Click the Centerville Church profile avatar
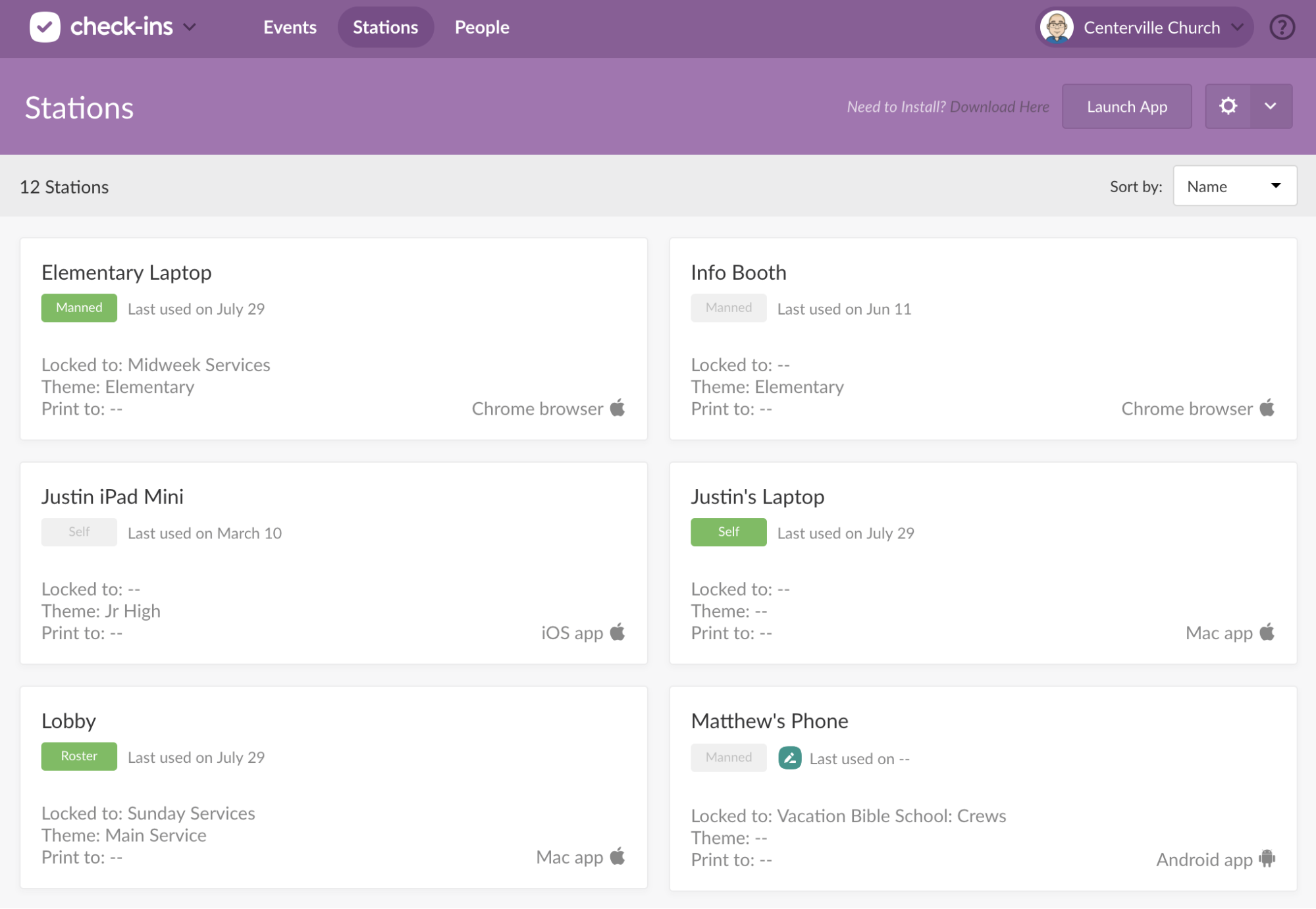 1057,28
